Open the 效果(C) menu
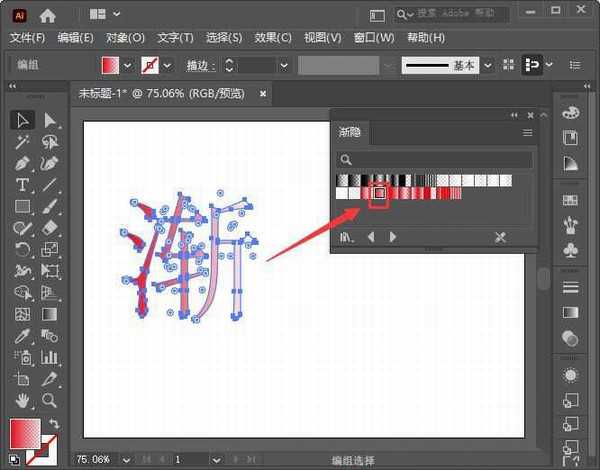 pos(272,38)
